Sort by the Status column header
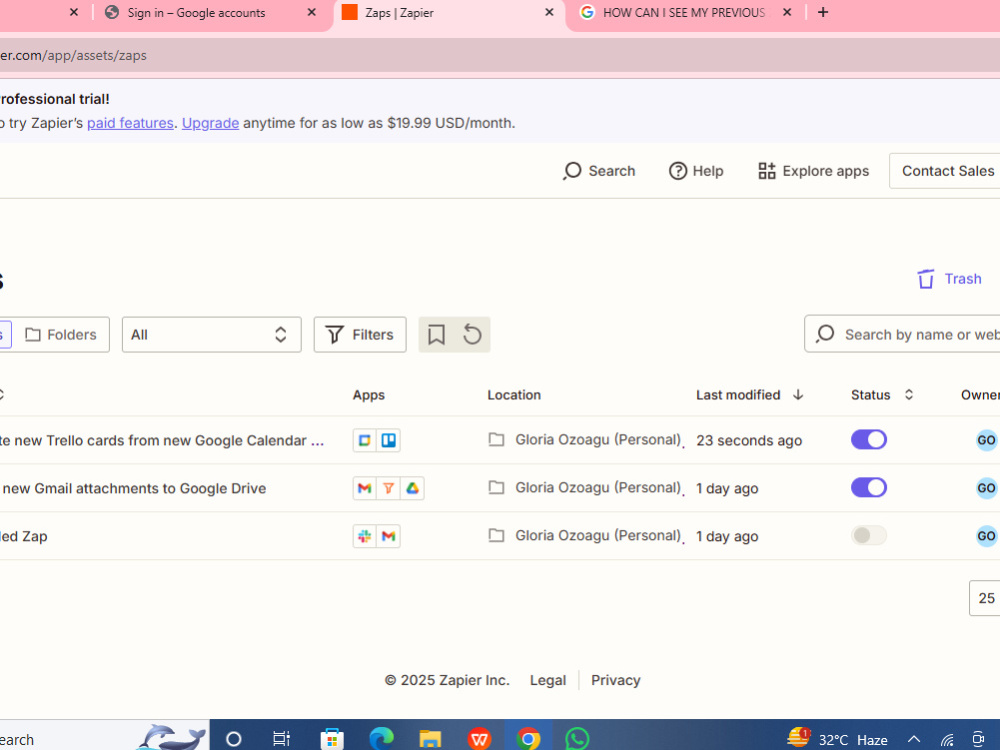This screenshot has height=750, width=1000. (882, 395)
